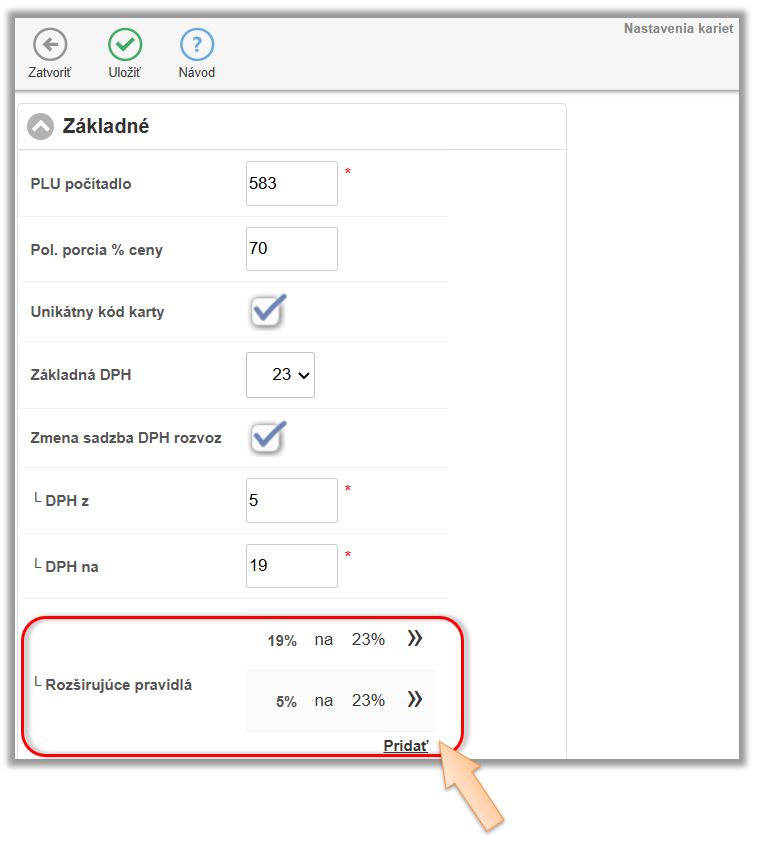The image size is (757, 848).
Task: Click the Základné section heading
Action: click(106, 127)
